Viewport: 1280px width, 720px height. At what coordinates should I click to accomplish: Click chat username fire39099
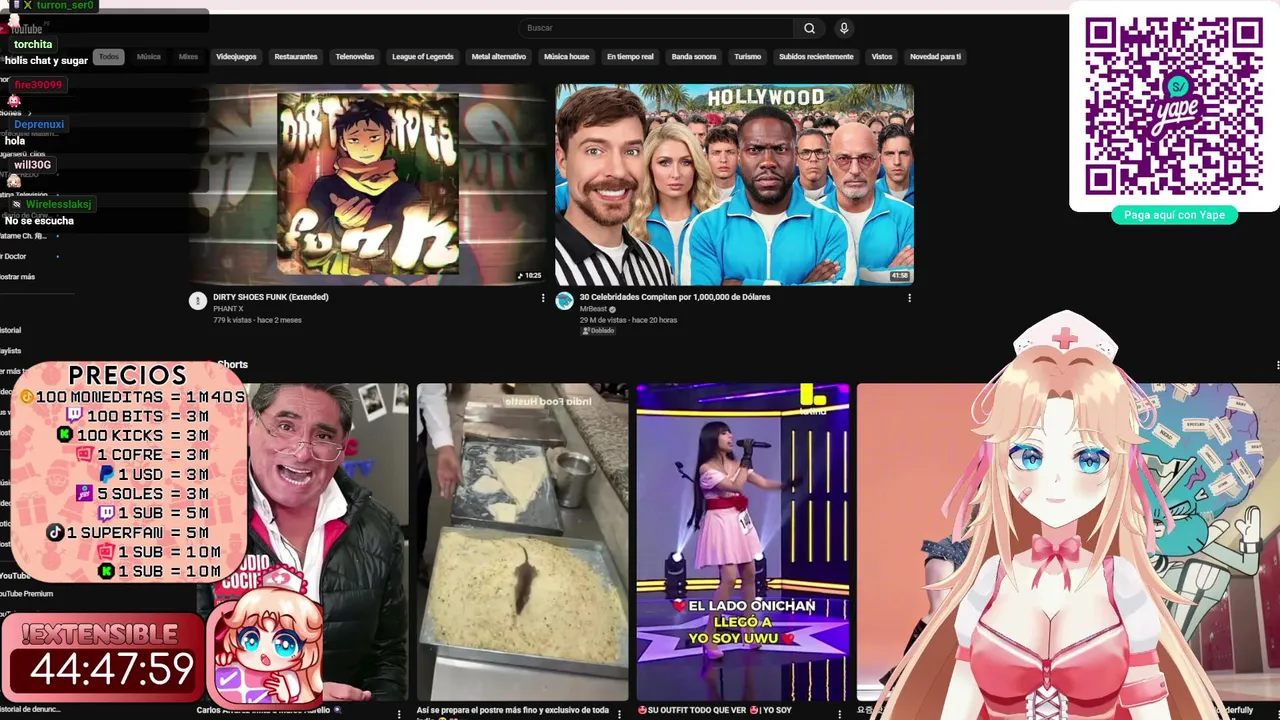[x=38, y=85]
